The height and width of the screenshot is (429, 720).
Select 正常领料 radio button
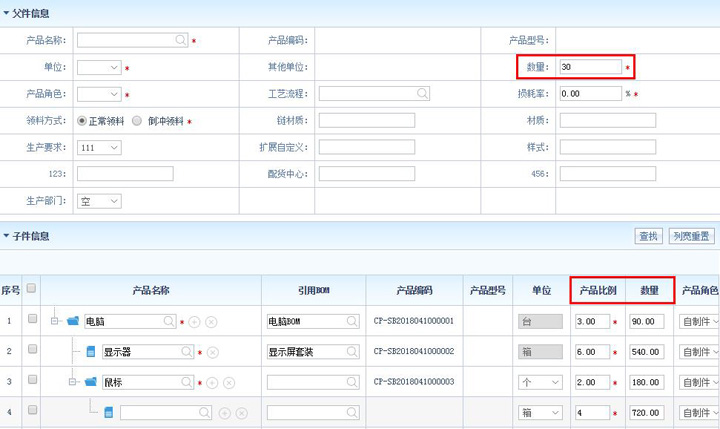[x=82, y=121]
